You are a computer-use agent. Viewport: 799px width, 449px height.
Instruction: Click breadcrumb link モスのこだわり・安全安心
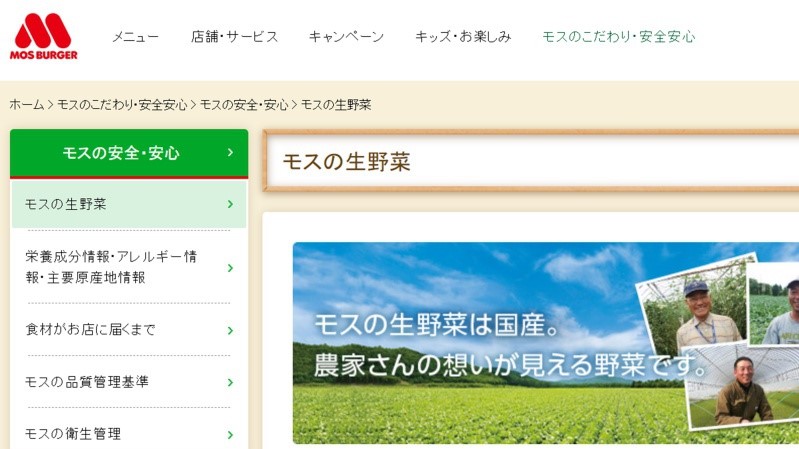pyautogui.click(x=122, y=104)
